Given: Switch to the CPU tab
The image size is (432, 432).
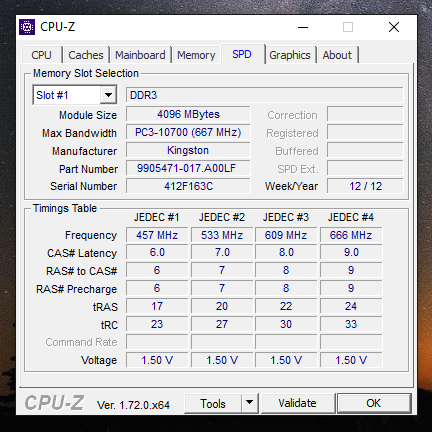Looking at the screenshot, I should 42,55.
